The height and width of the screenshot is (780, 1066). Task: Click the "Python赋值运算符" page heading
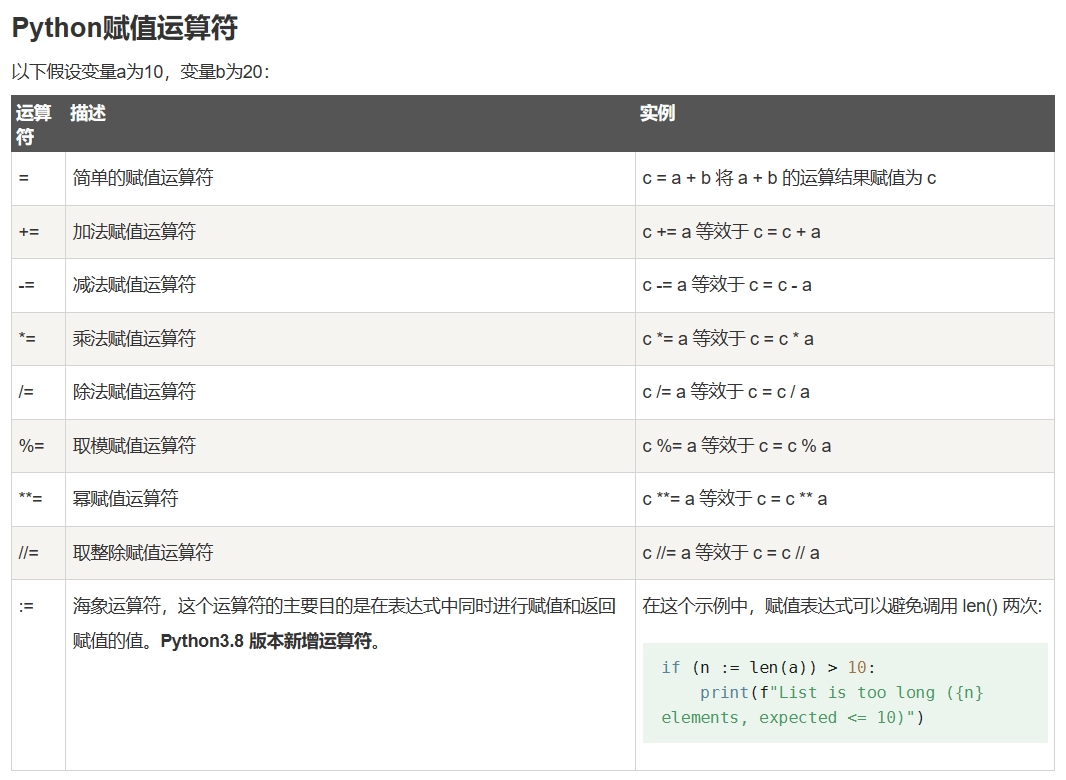tap(124, 28)
